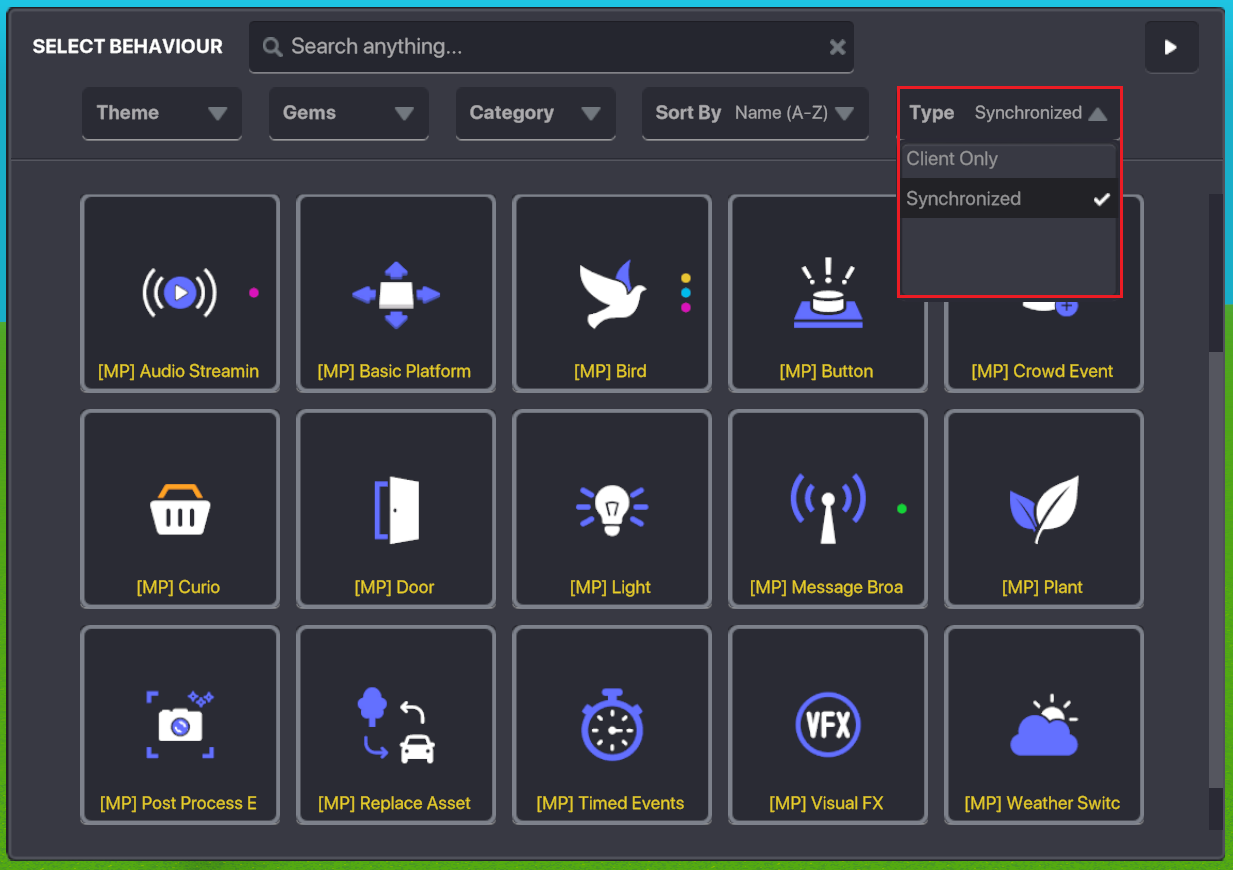Pick the [MP] Timed Events stopwatch icon
The image size is (1233, 870).
pos(611,725)
